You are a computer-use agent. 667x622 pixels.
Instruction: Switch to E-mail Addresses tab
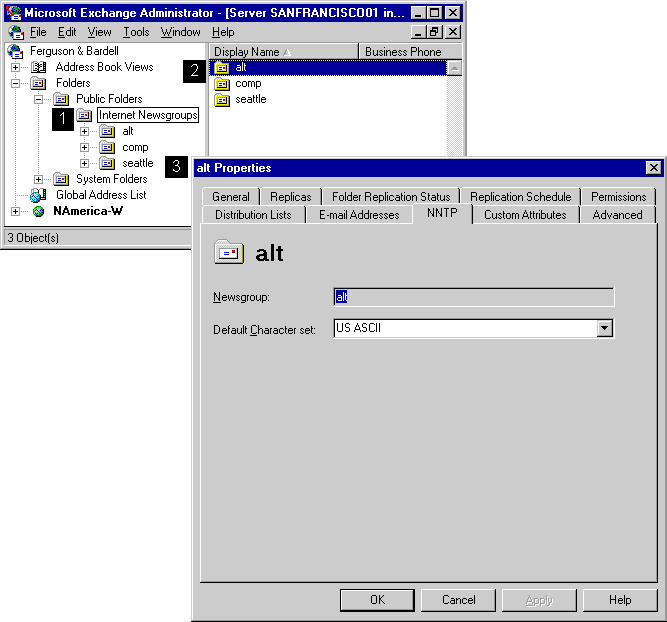(x=359, y=215)
